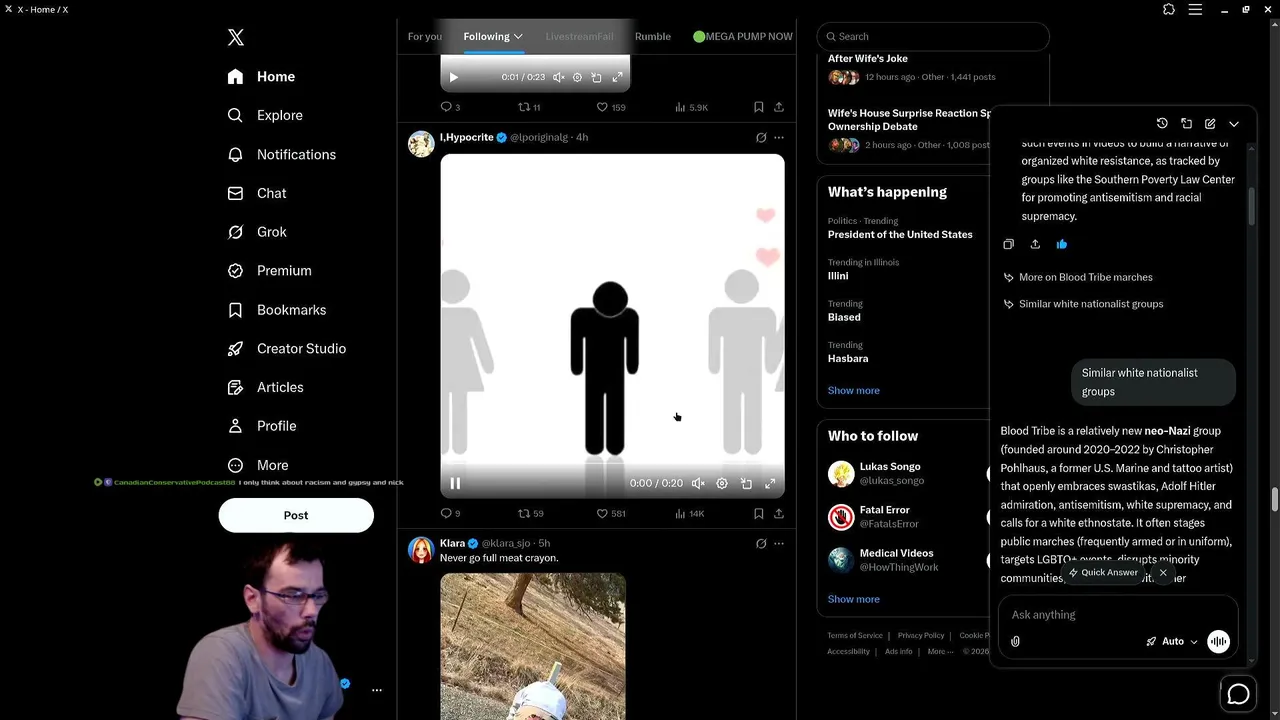This screenshot has width=1280, height=720.
Task: Share the post with 14K views
Action: point(779,513)
